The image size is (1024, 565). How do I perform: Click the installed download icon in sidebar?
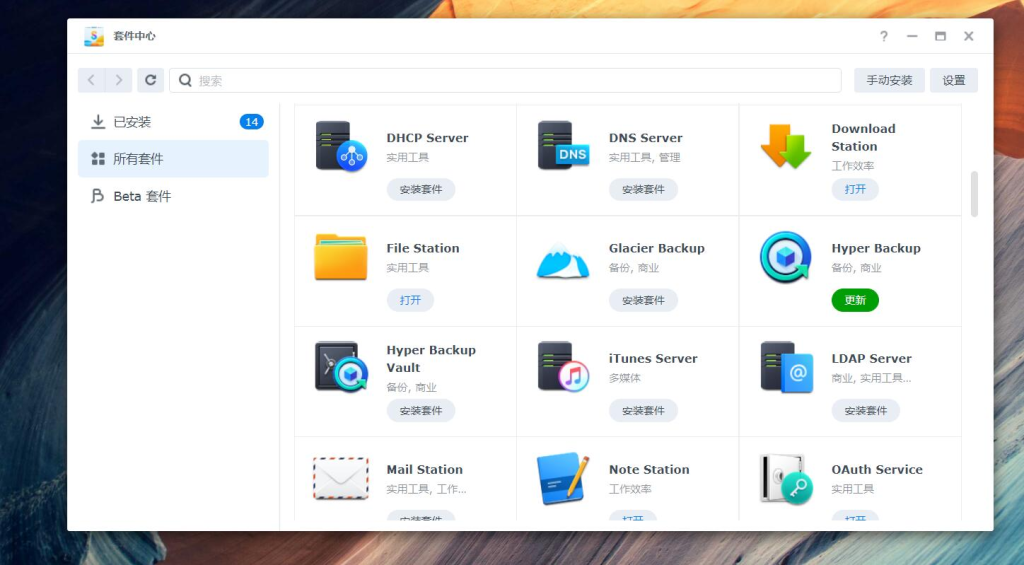tap(98, 121)
